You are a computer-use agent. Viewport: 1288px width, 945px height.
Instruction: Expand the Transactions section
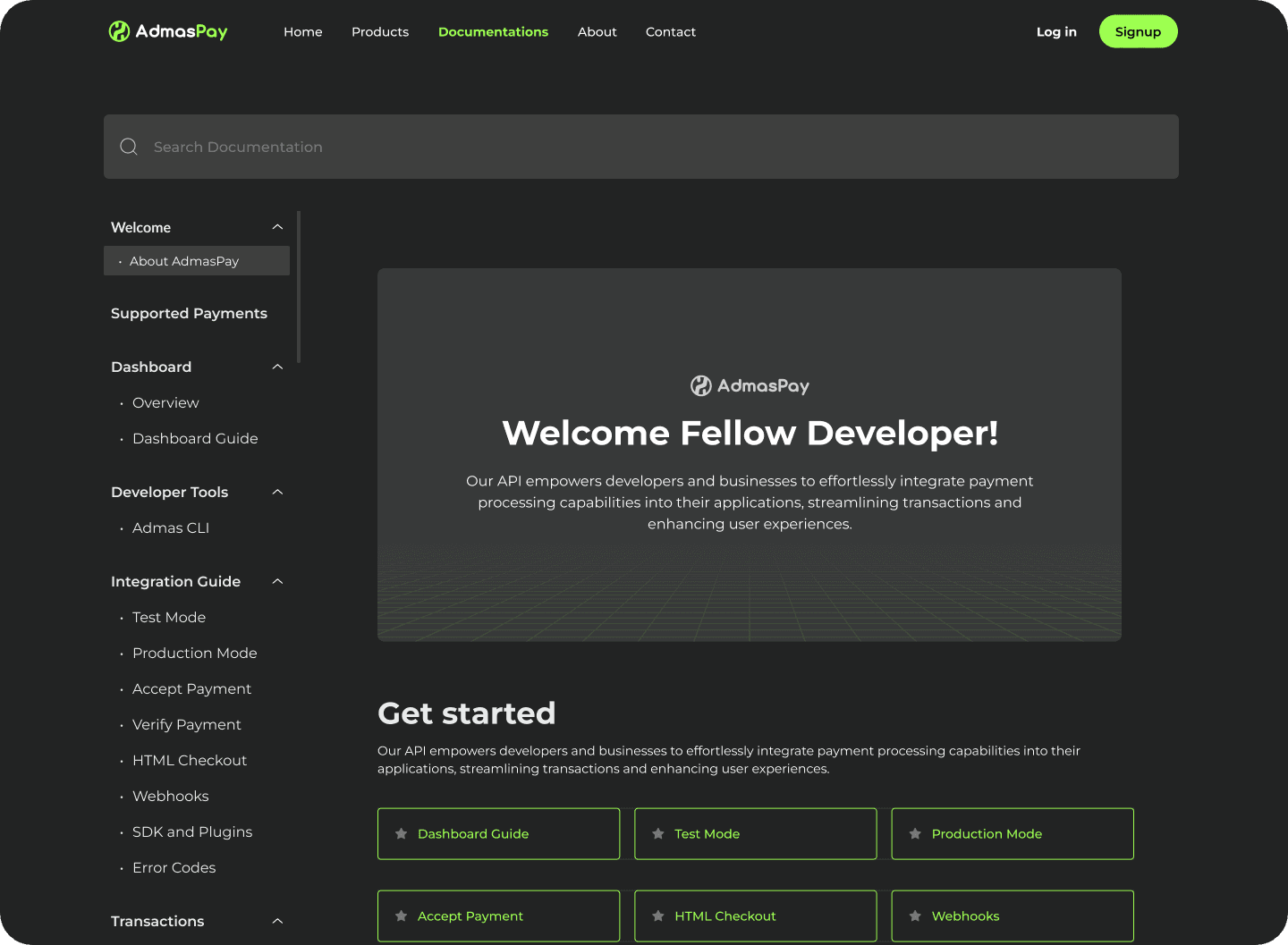tap(277, 921)
